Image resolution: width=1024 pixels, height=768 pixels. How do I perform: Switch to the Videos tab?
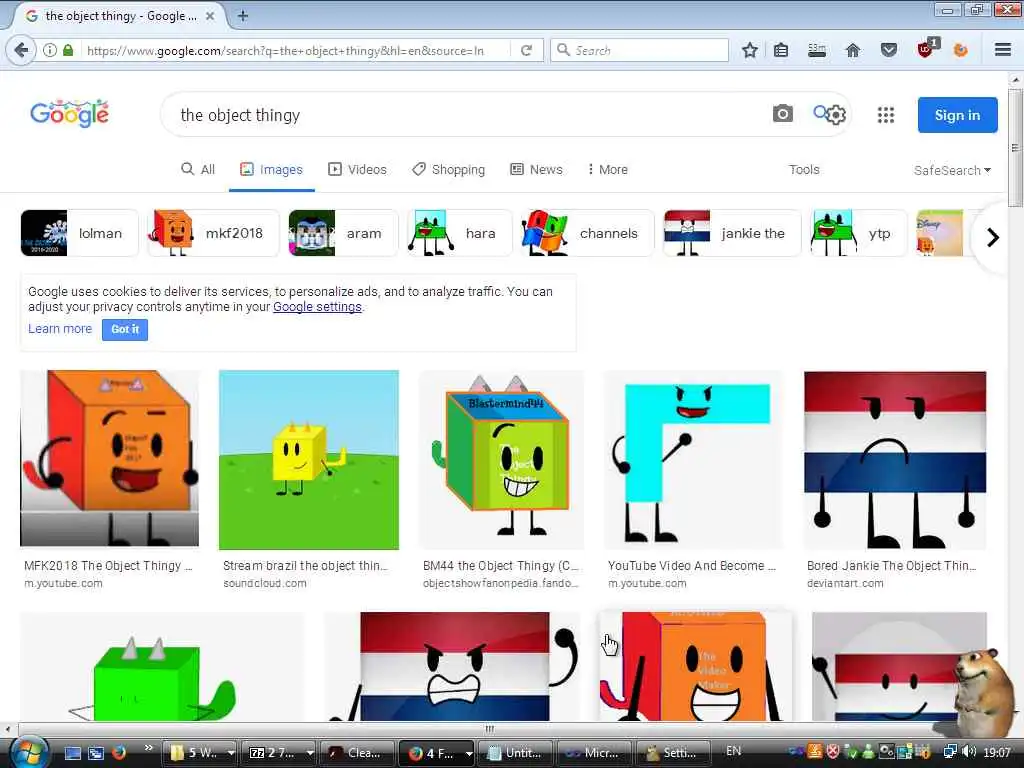(x=357, y=170)
